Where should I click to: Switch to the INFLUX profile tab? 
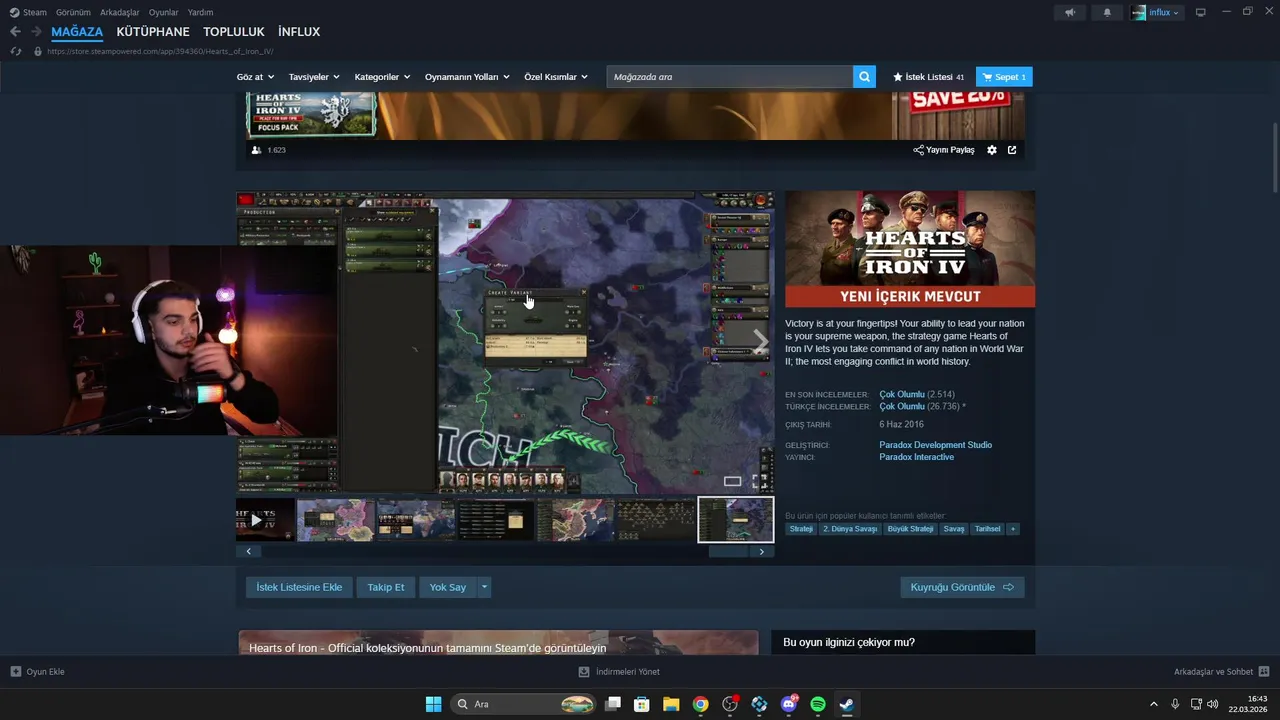[299, 32]
